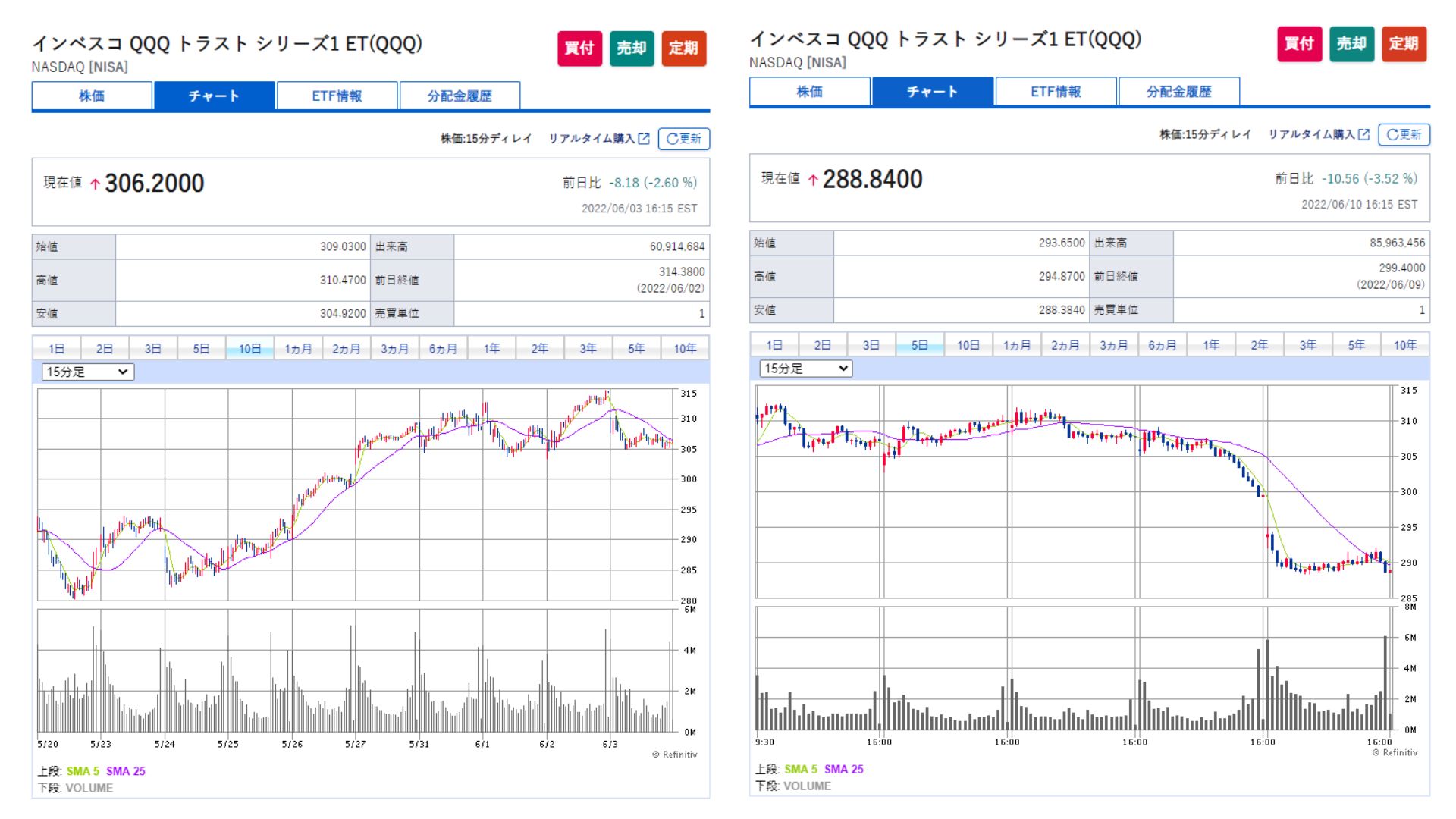1456x819 pixels.
Task: Open the ETF情報 tab in left panel
Action: 337,96
